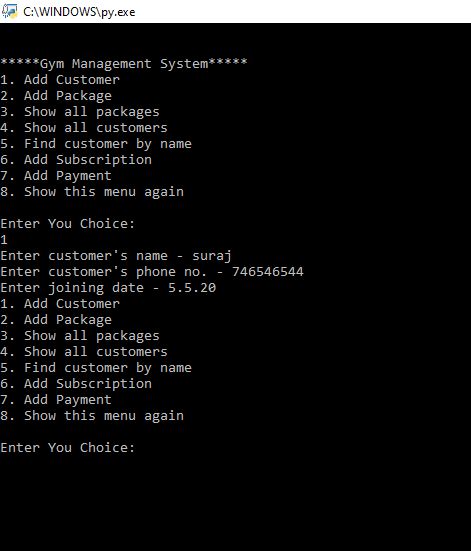Click the C:\WINDOWS\py.exe window title text
Viewport: 471px width, 551px height.
click(x=79, y=12)
